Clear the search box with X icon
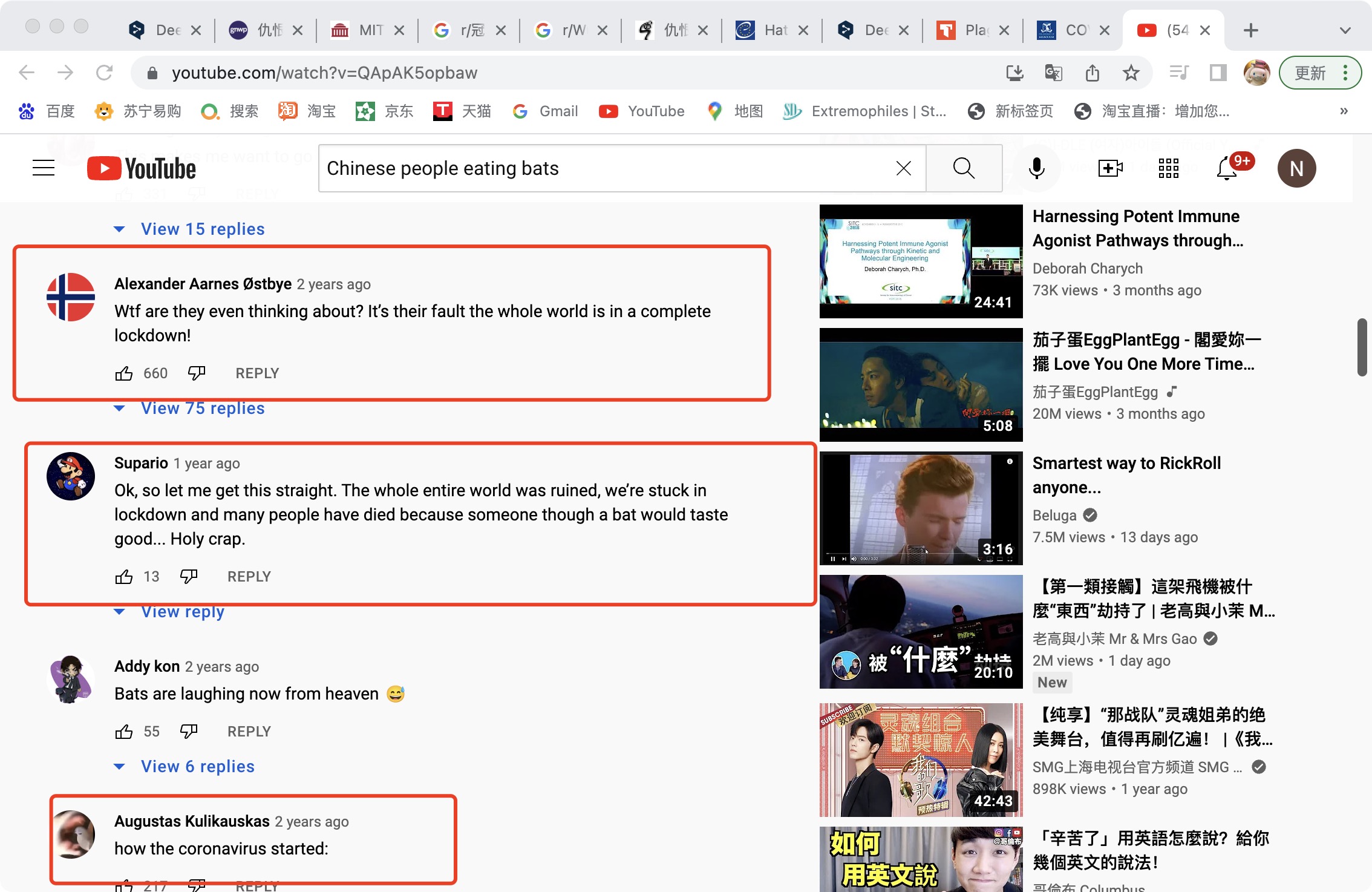The width and height of the screenshot is (1372, 892). [x=904, y=168]
